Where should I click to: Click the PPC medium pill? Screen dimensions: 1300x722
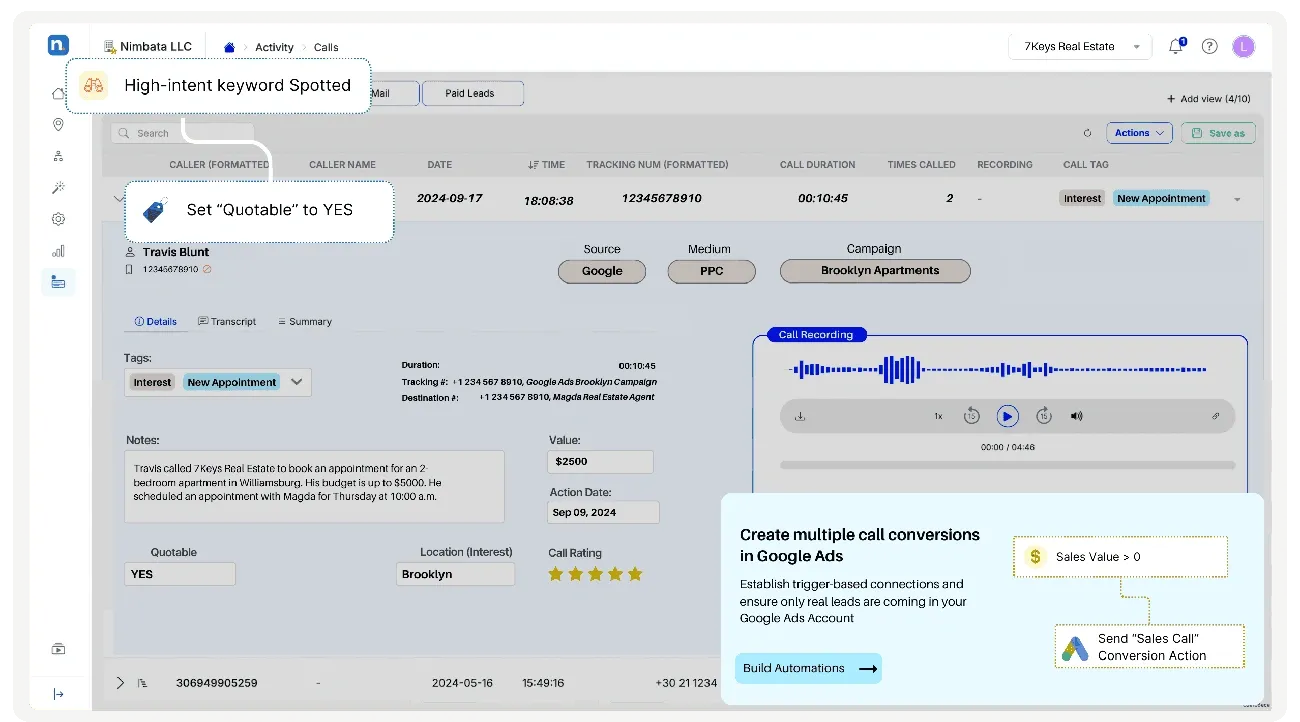pyautogui.click(x=712, y=271)
